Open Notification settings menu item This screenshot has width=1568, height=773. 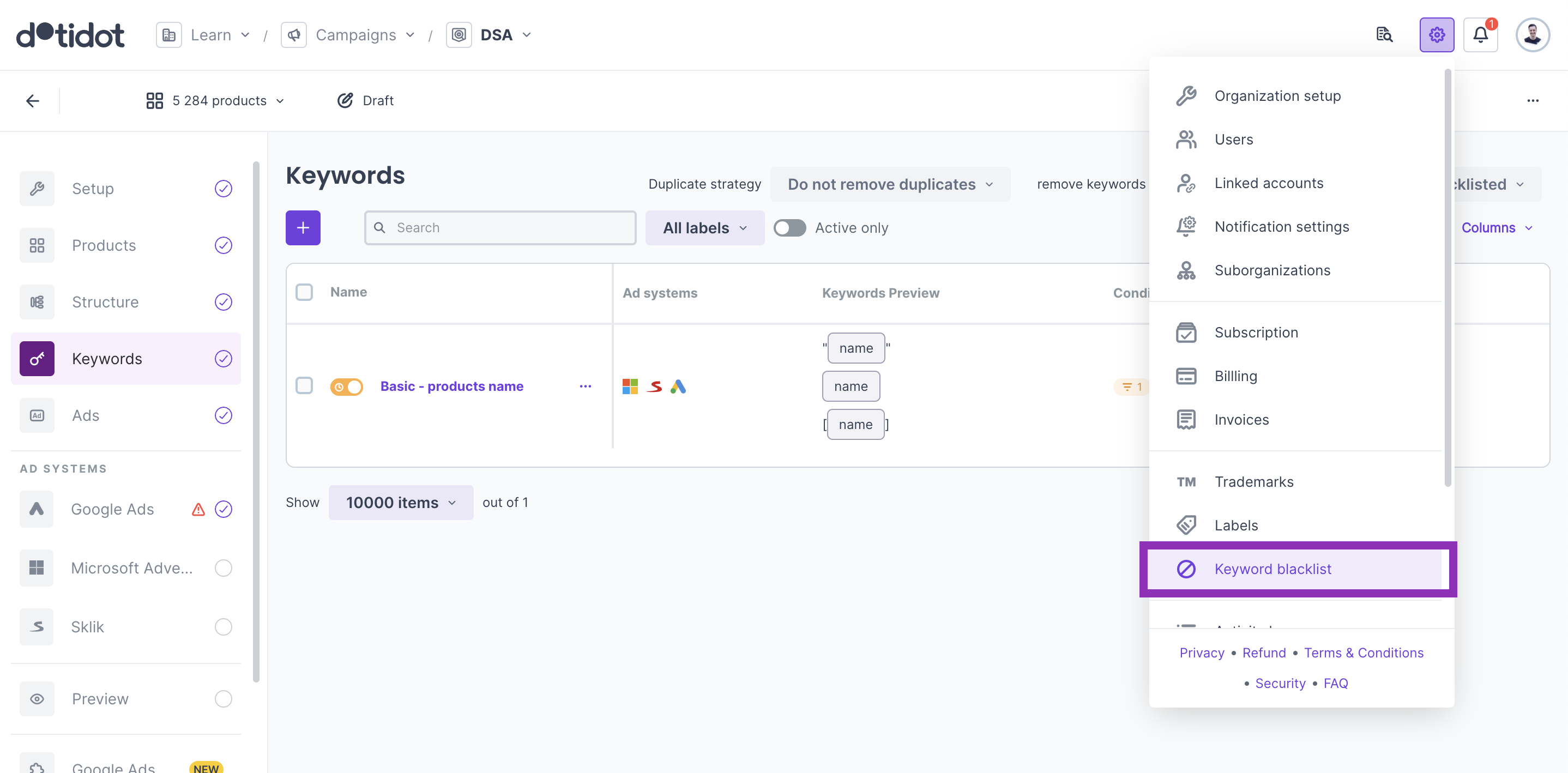tap(1281, 226)
